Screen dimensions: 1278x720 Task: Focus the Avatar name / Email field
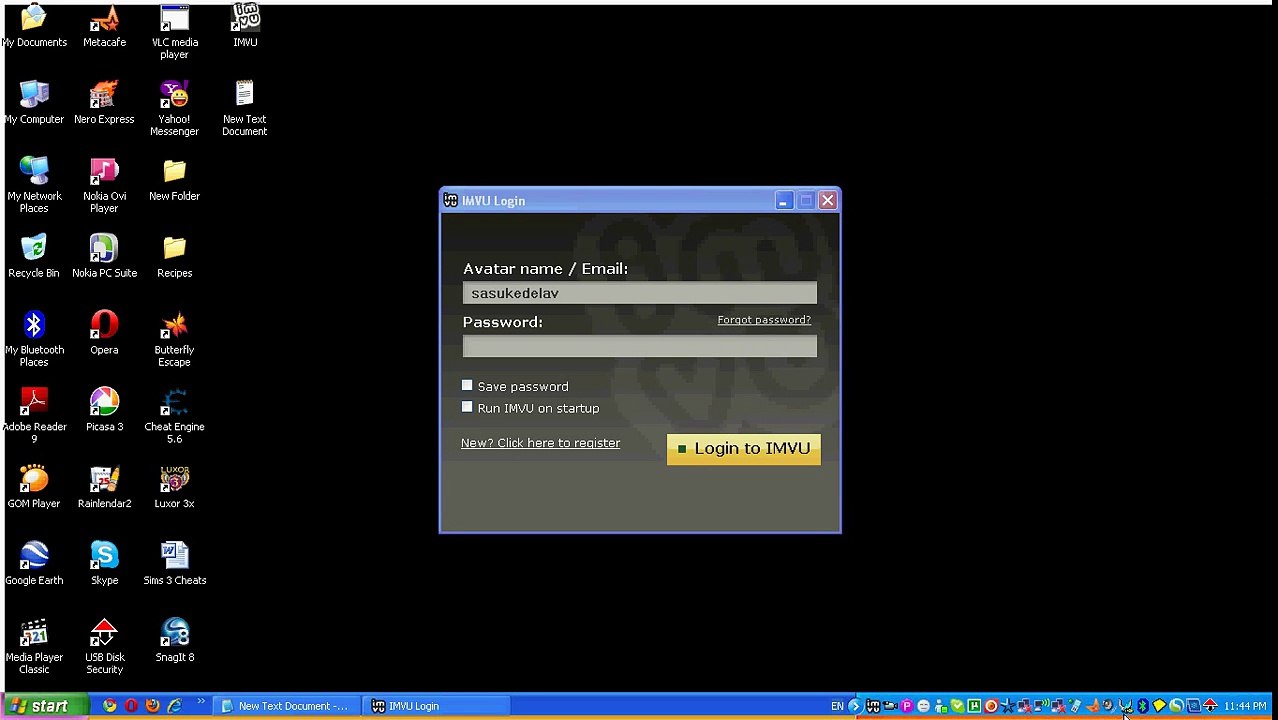click(639, 293)
